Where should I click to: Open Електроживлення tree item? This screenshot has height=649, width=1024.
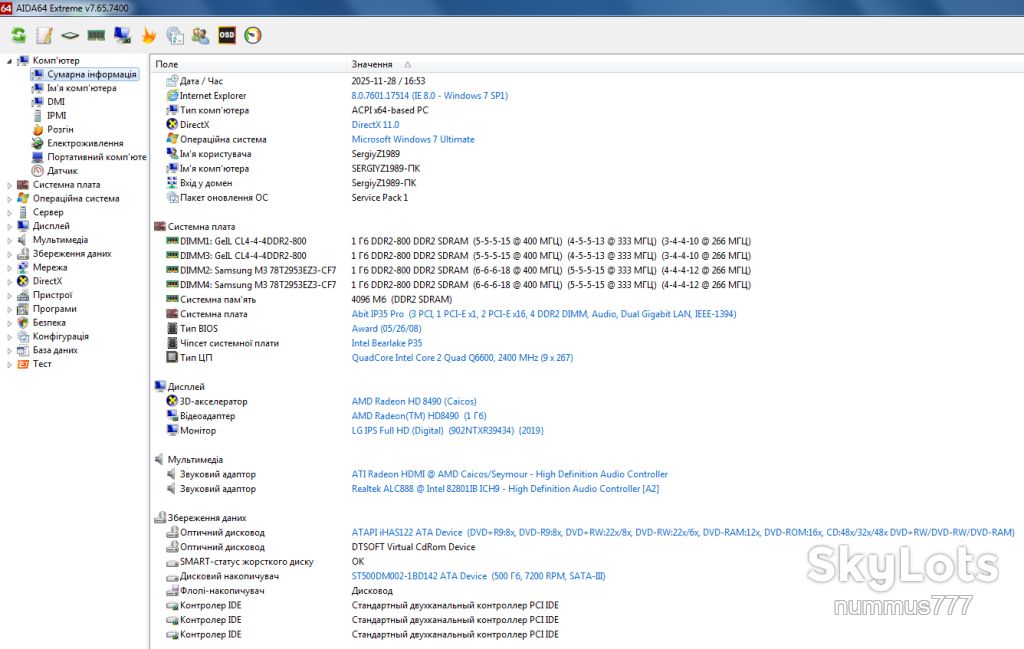pyautogui.click(x=85, y=143)
